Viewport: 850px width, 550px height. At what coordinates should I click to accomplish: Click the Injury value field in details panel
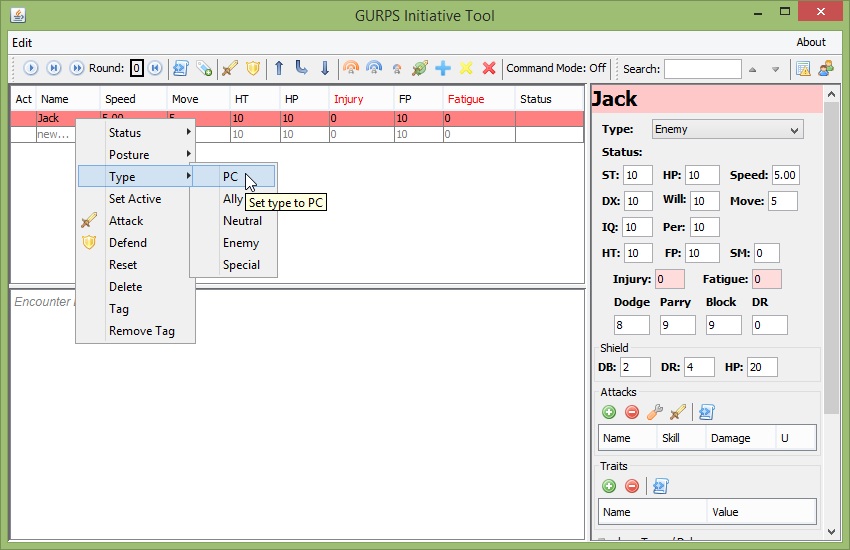(669, 280)
